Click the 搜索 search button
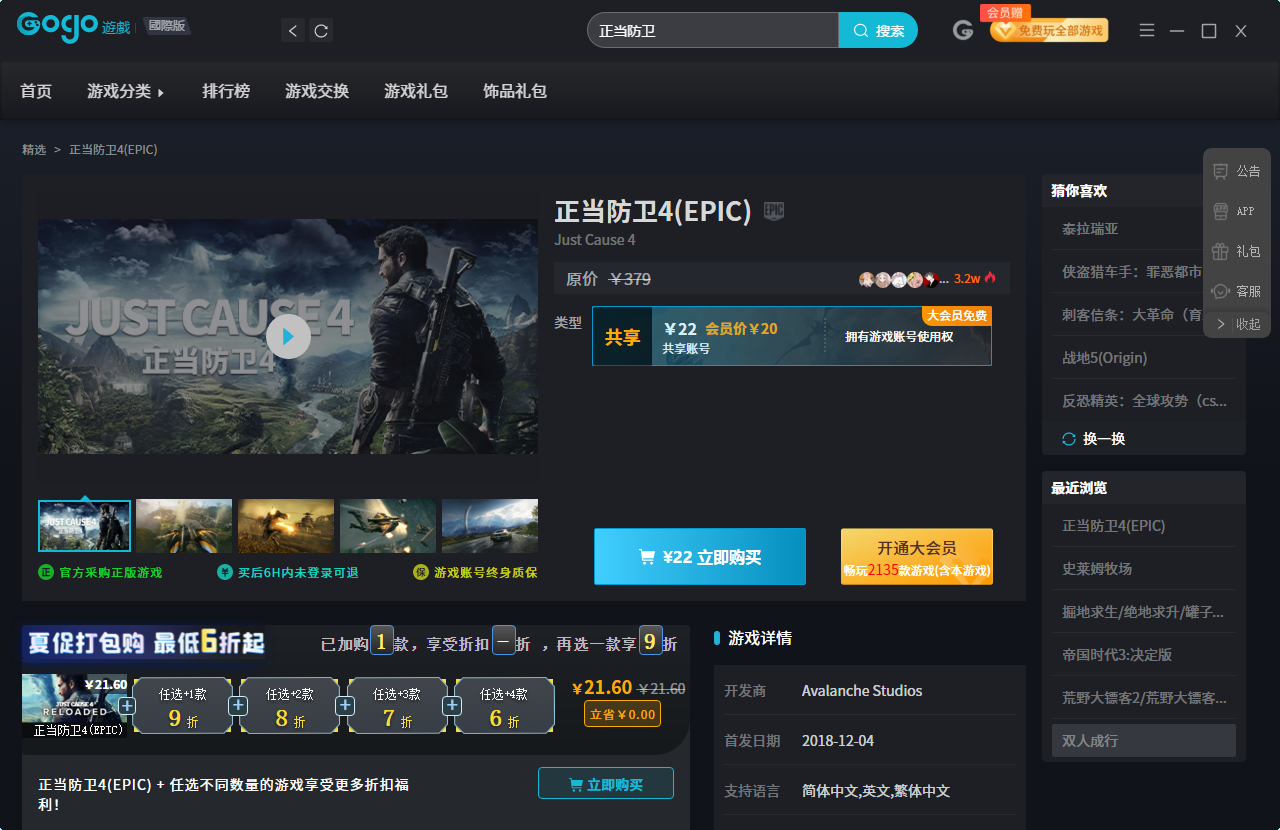The width and height of the screenshot is (1280, 830). click(878, 31)
